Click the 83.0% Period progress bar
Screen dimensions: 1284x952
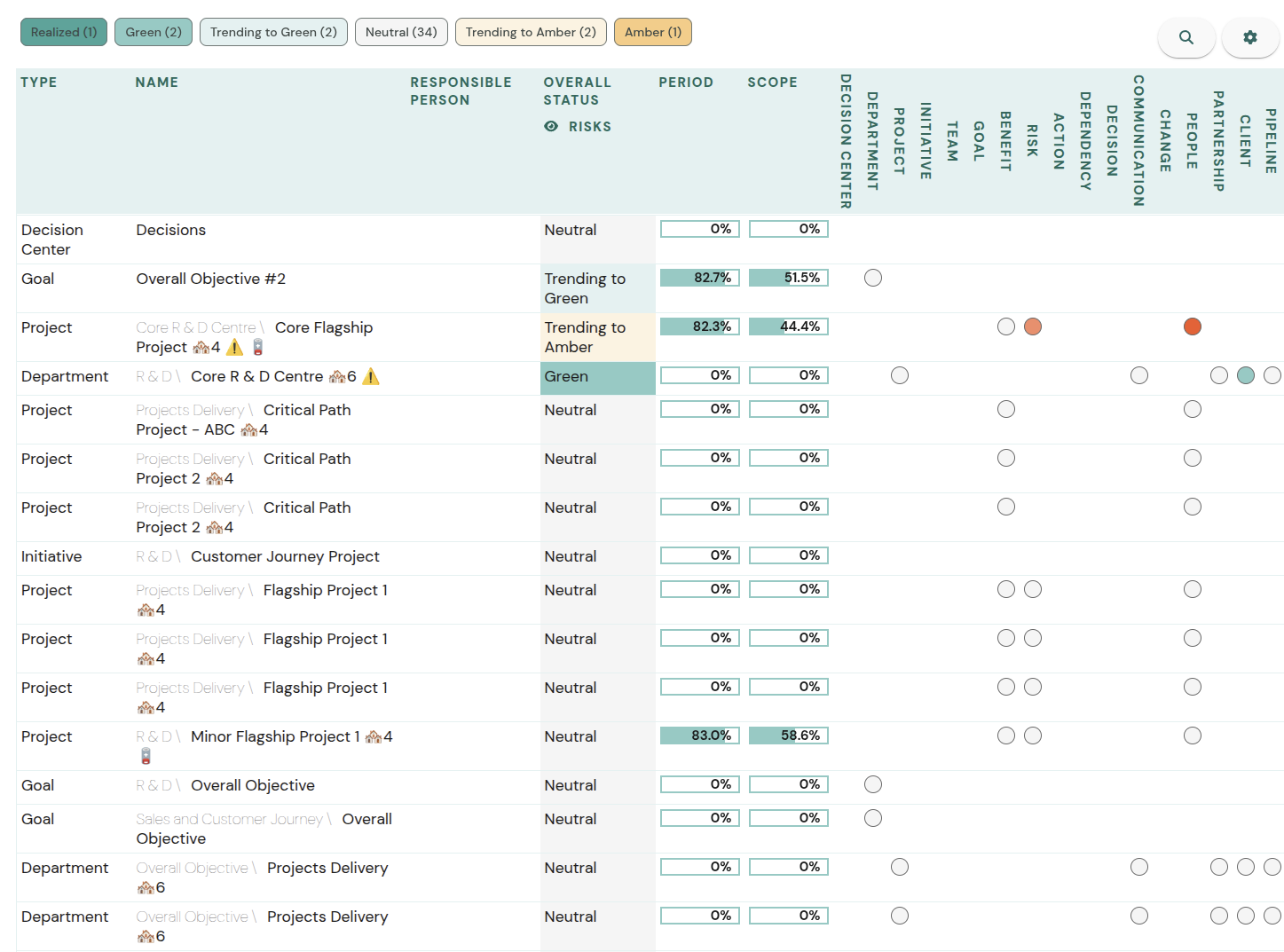pyautogui.click(x=700, y=736)
